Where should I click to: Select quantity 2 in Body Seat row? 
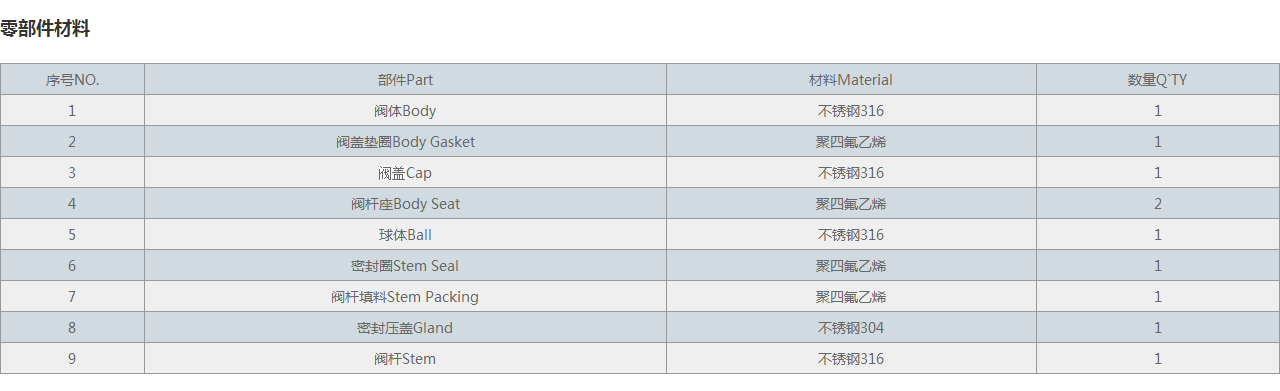point(1158,204)
